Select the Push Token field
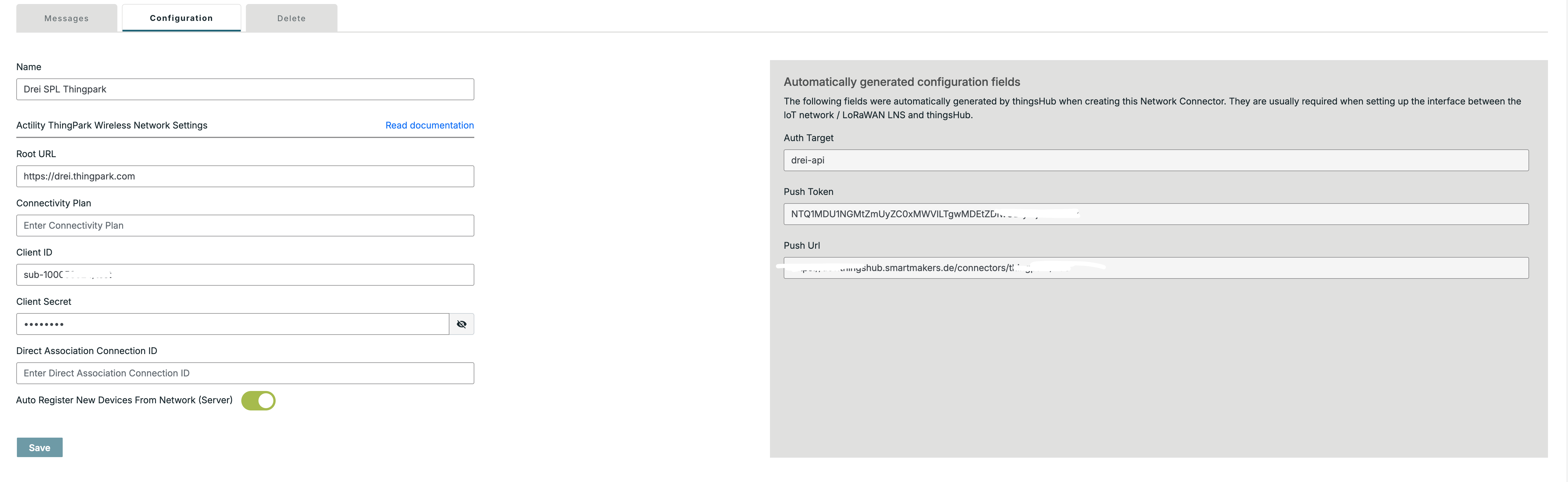The image size is (1568, 482). click(x=1155, y=214)
